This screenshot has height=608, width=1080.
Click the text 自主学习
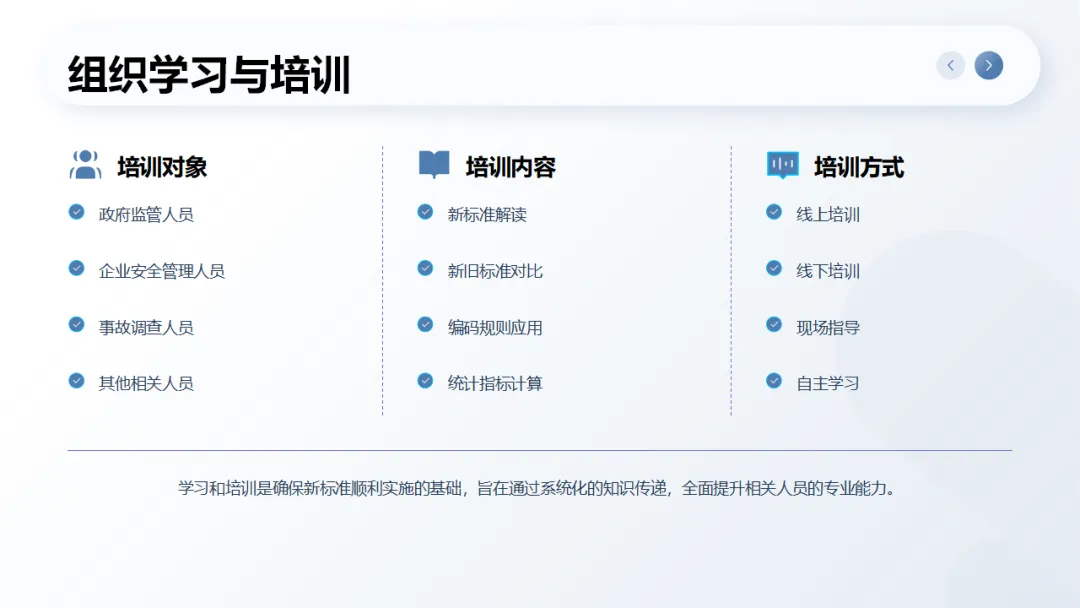(x=828, y=384)
